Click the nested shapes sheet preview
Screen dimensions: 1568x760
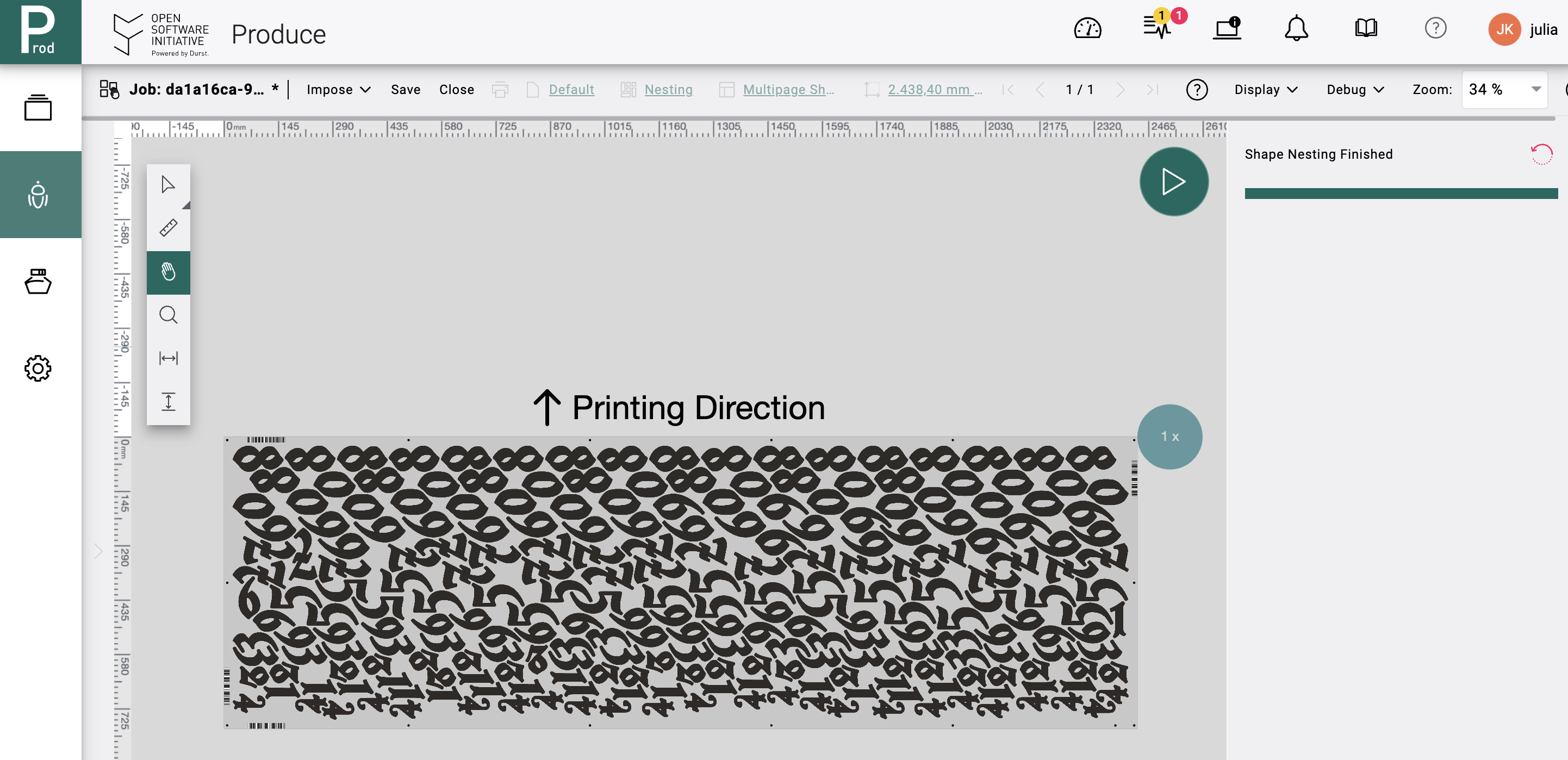click(680, 582)
